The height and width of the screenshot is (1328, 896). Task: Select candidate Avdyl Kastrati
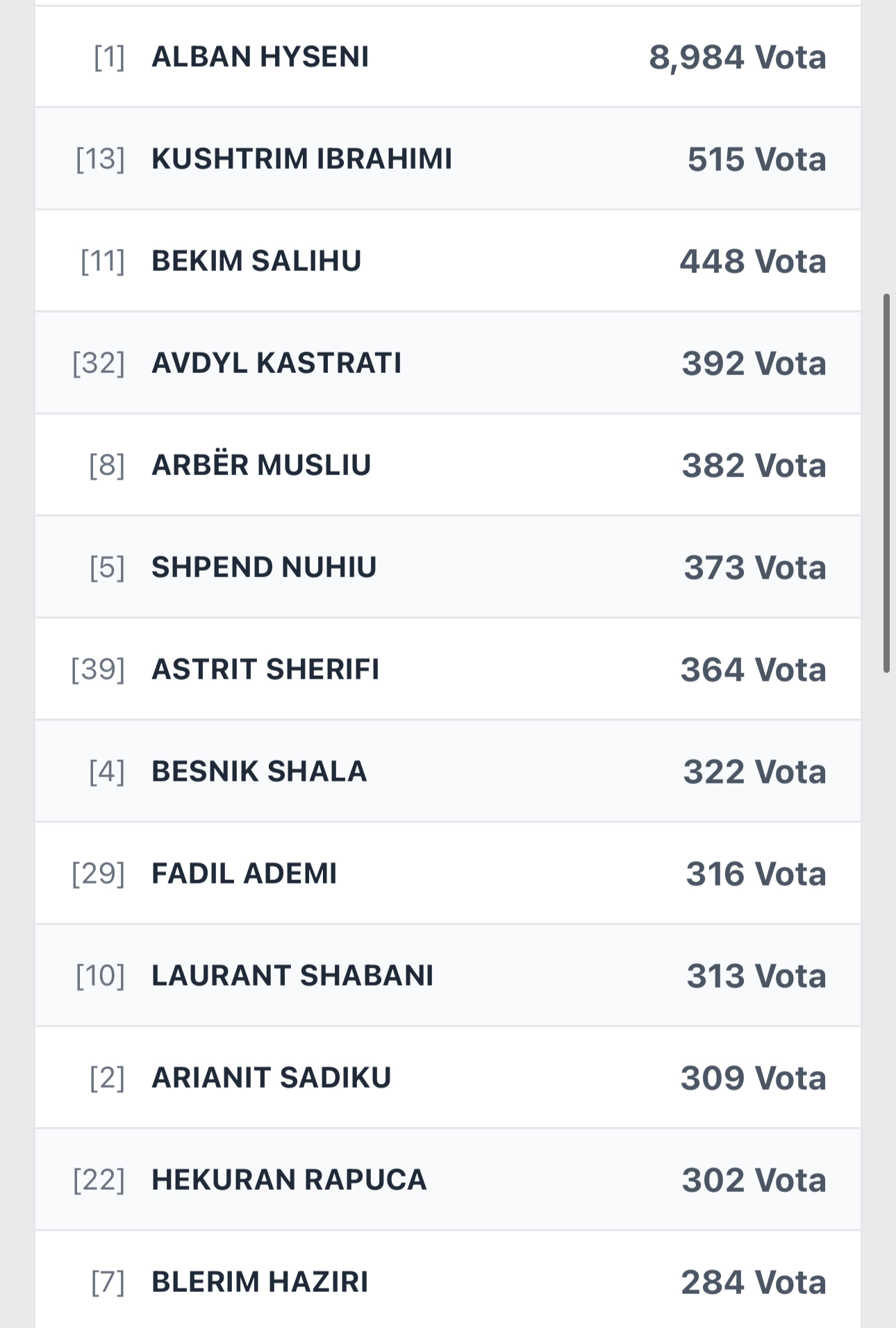click(x=276, y=363)
